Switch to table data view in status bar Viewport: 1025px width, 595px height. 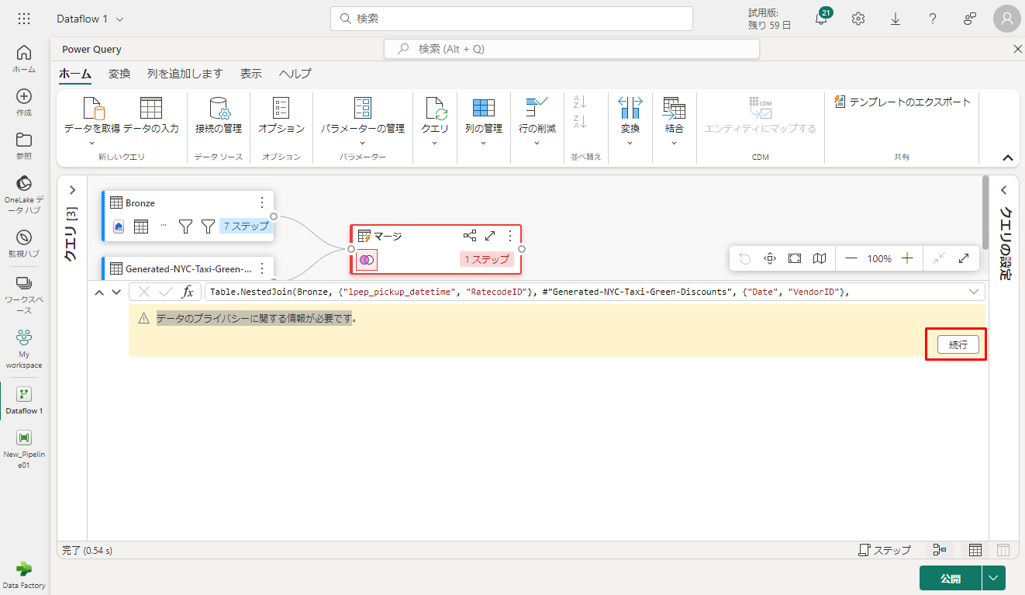coord(975,550)
